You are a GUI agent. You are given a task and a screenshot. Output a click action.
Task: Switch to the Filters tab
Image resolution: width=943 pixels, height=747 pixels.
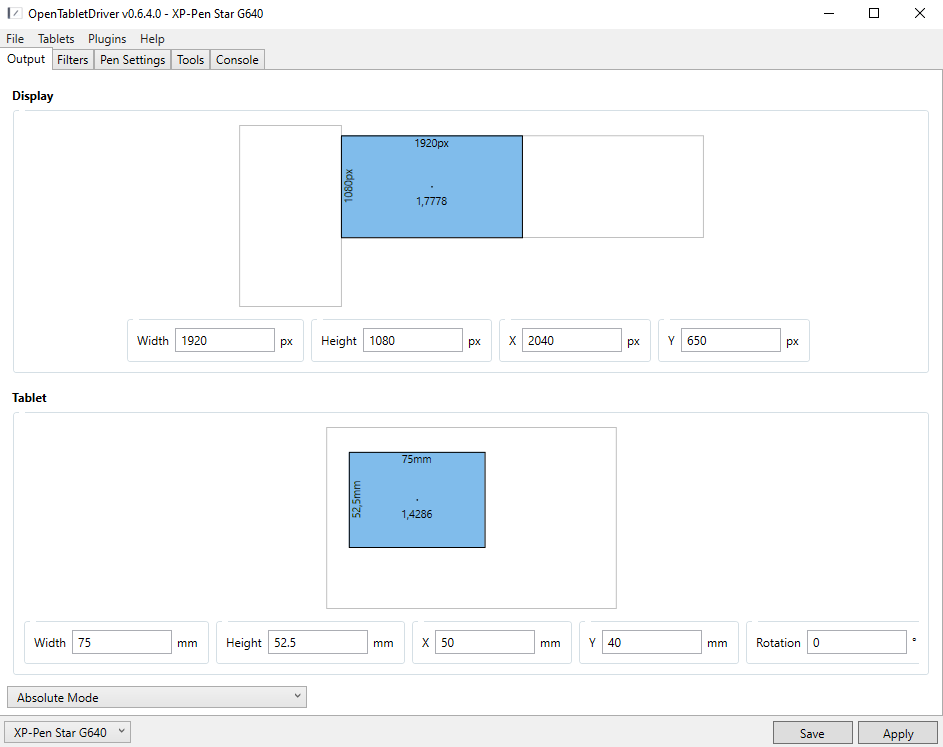(x=73, y=60)
